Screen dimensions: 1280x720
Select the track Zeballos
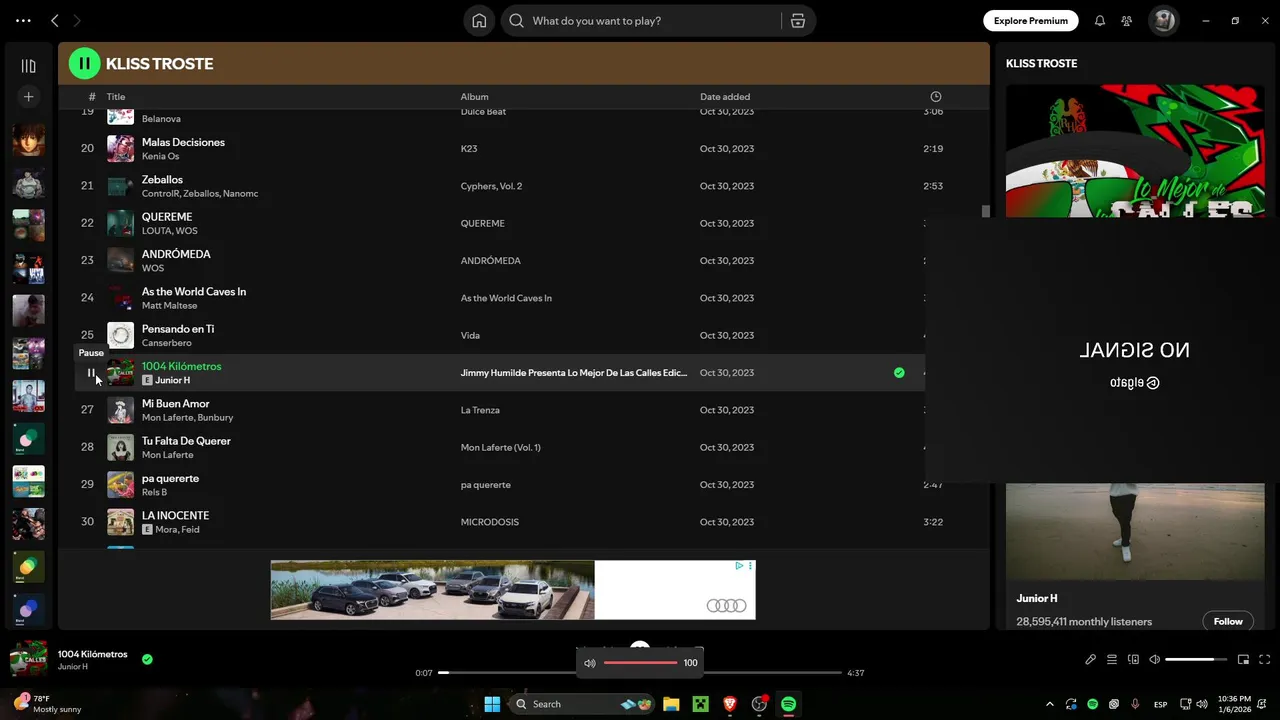coord(162,179)
